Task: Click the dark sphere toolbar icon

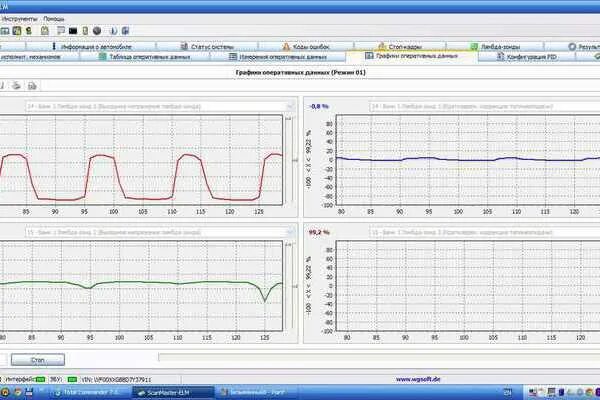Action: point(97,31)
